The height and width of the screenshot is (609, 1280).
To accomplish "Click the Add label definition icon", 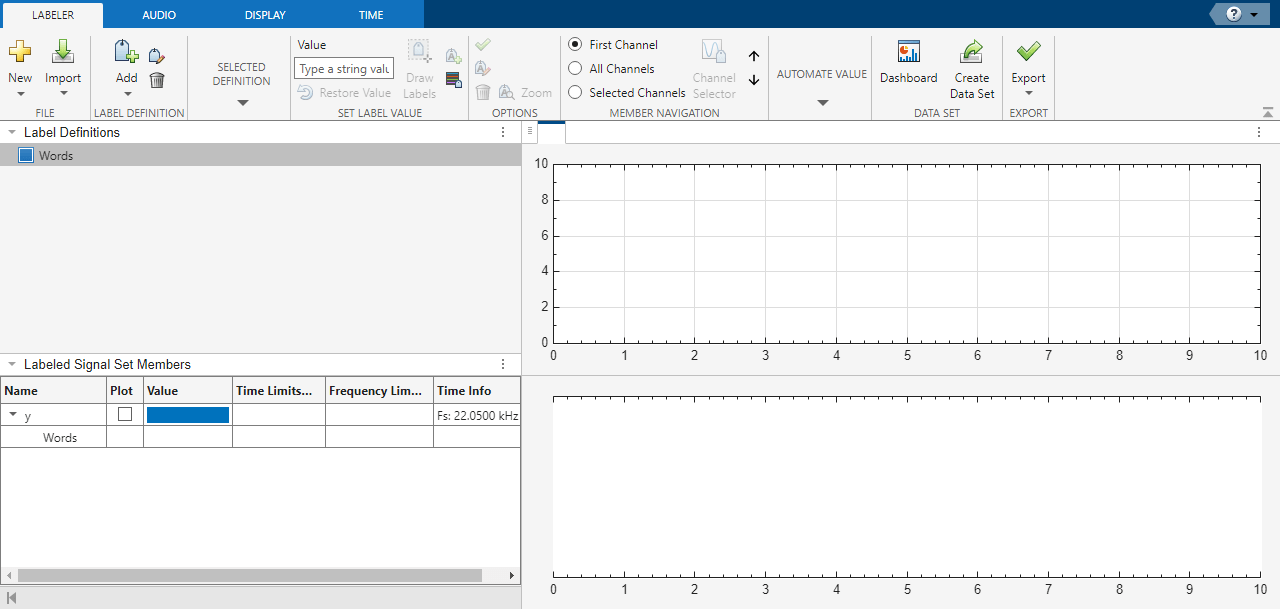I will point(126,53).
